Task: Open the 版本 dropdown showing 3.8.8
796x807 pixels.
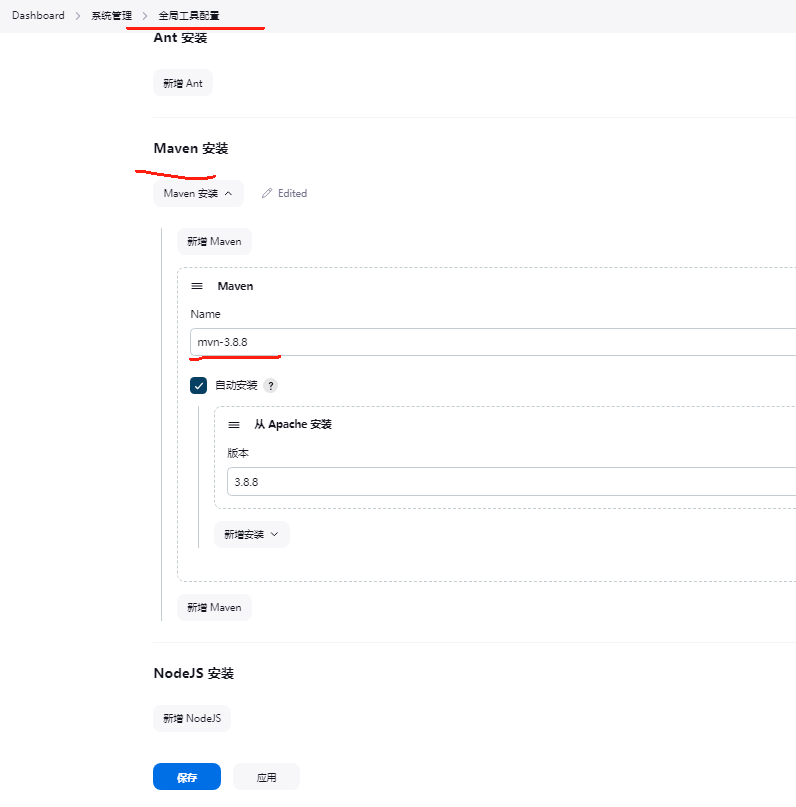Action: tap(511, 482)
